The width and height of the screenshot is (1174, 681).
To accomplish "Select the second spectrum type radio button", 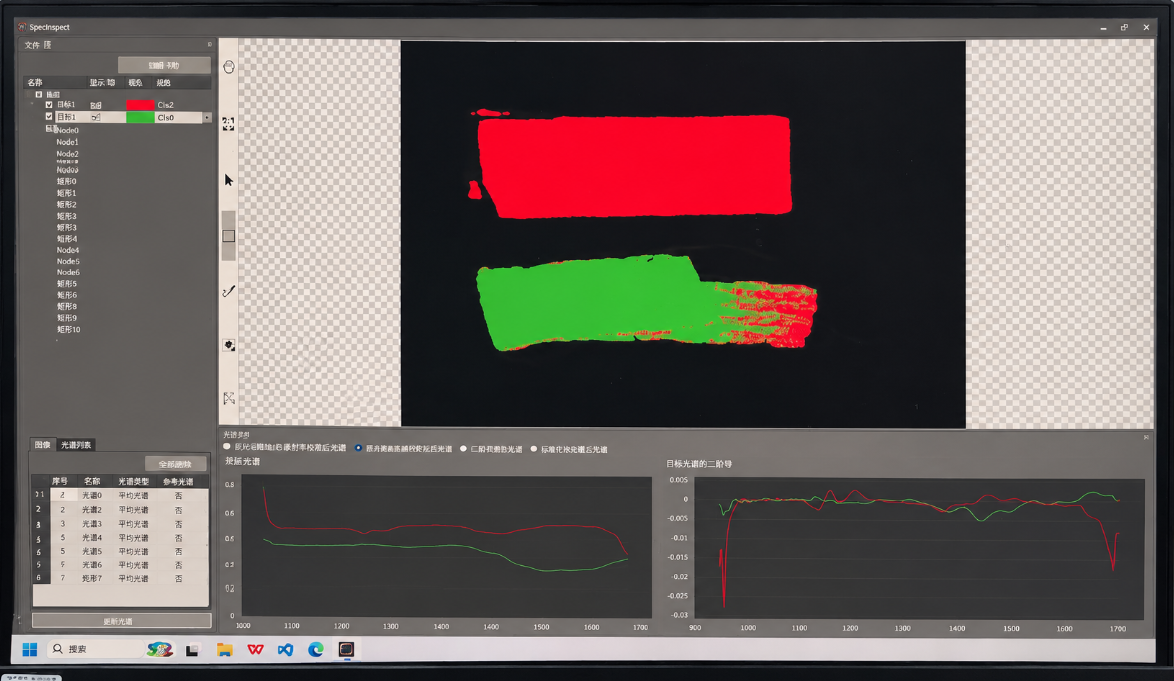I will point(358,448).
